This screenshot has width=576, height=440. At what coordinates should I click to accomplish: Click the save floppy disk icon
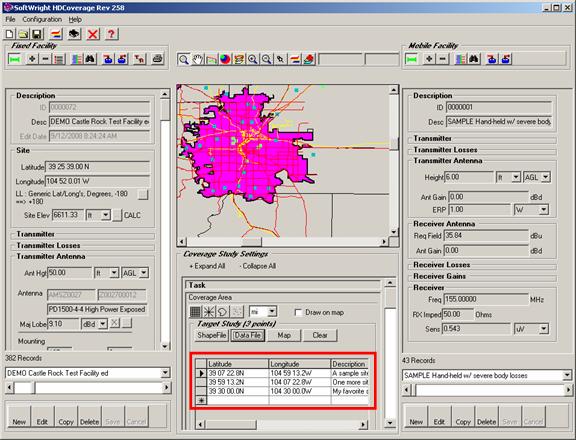tap(37, 34)
